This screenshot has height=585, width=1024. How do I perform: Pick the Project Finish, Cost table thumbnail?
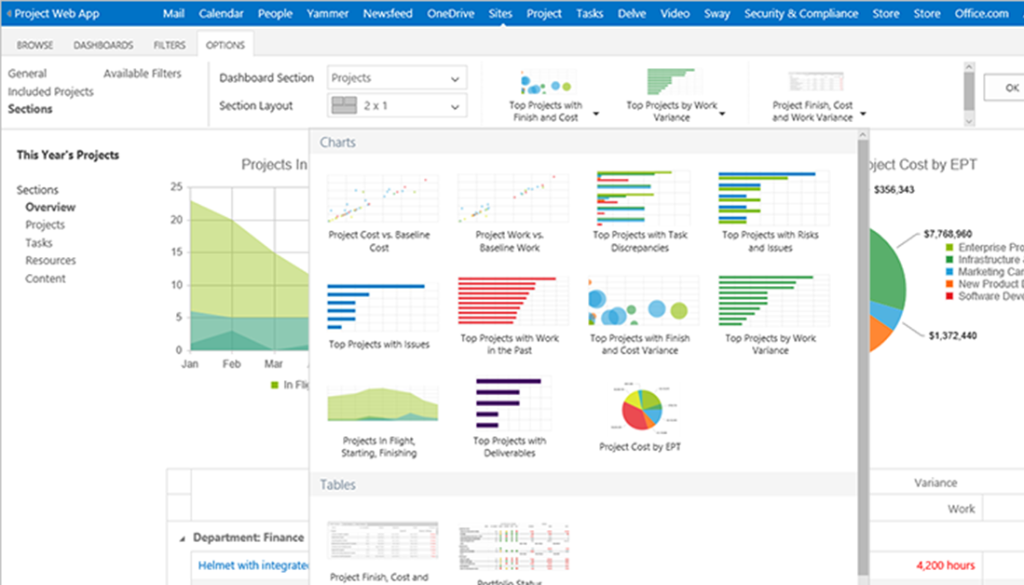[x=382, y=541]
